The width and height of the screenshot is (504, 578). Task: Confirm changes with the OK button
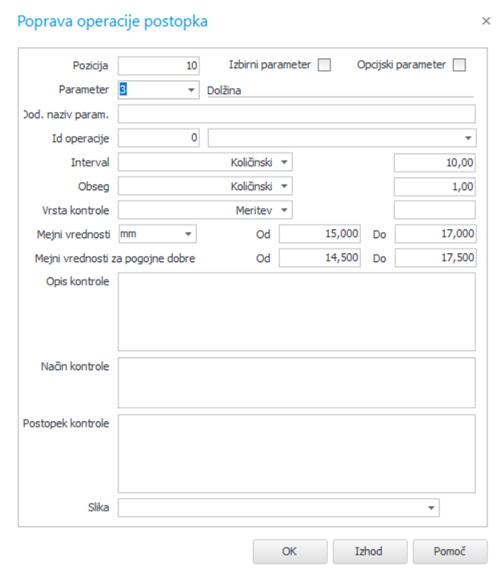point(290,551)
